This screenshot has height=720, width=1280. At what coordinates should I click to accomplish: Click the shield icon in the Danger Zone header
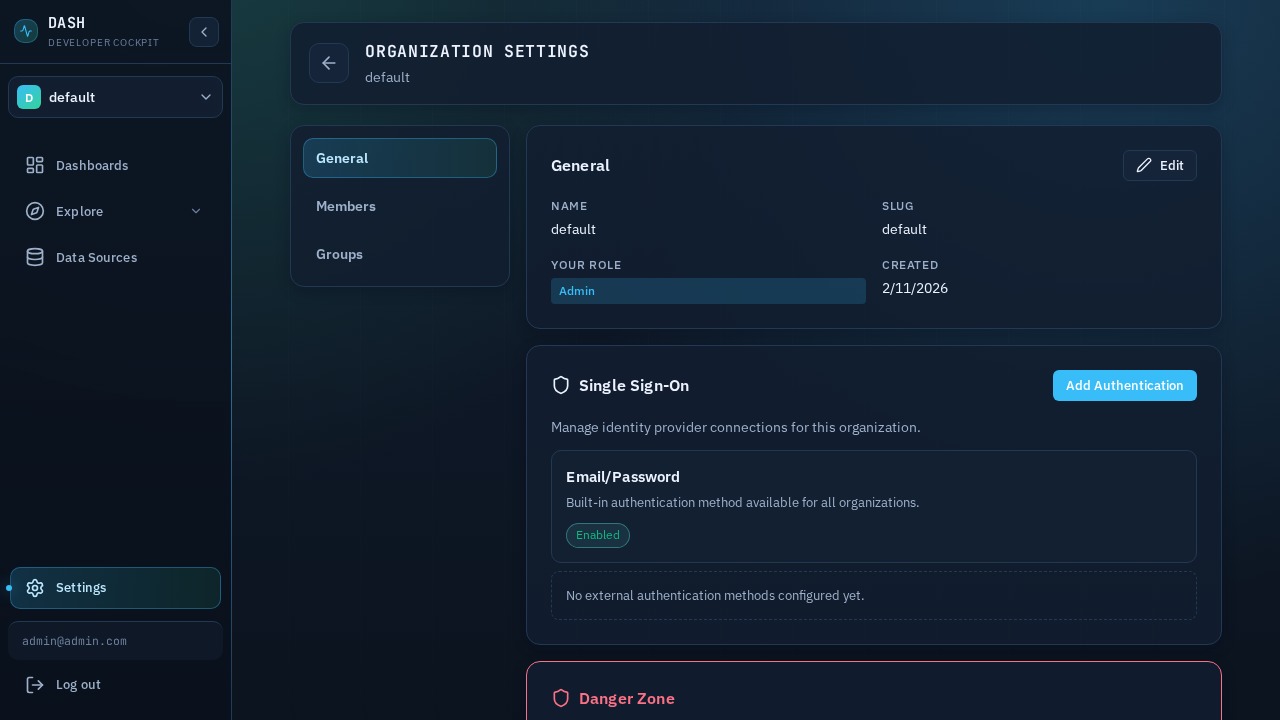click(561, 698)
